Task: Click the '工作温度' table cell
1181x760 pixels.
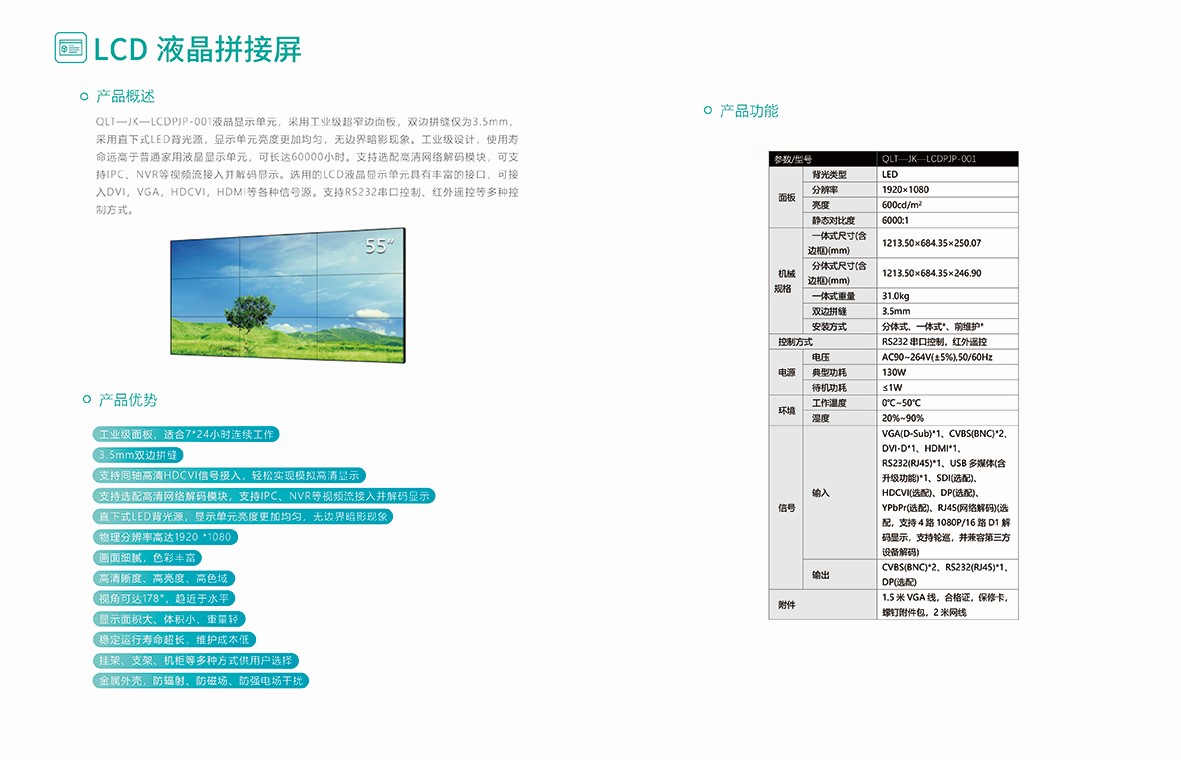Action: 841,403
